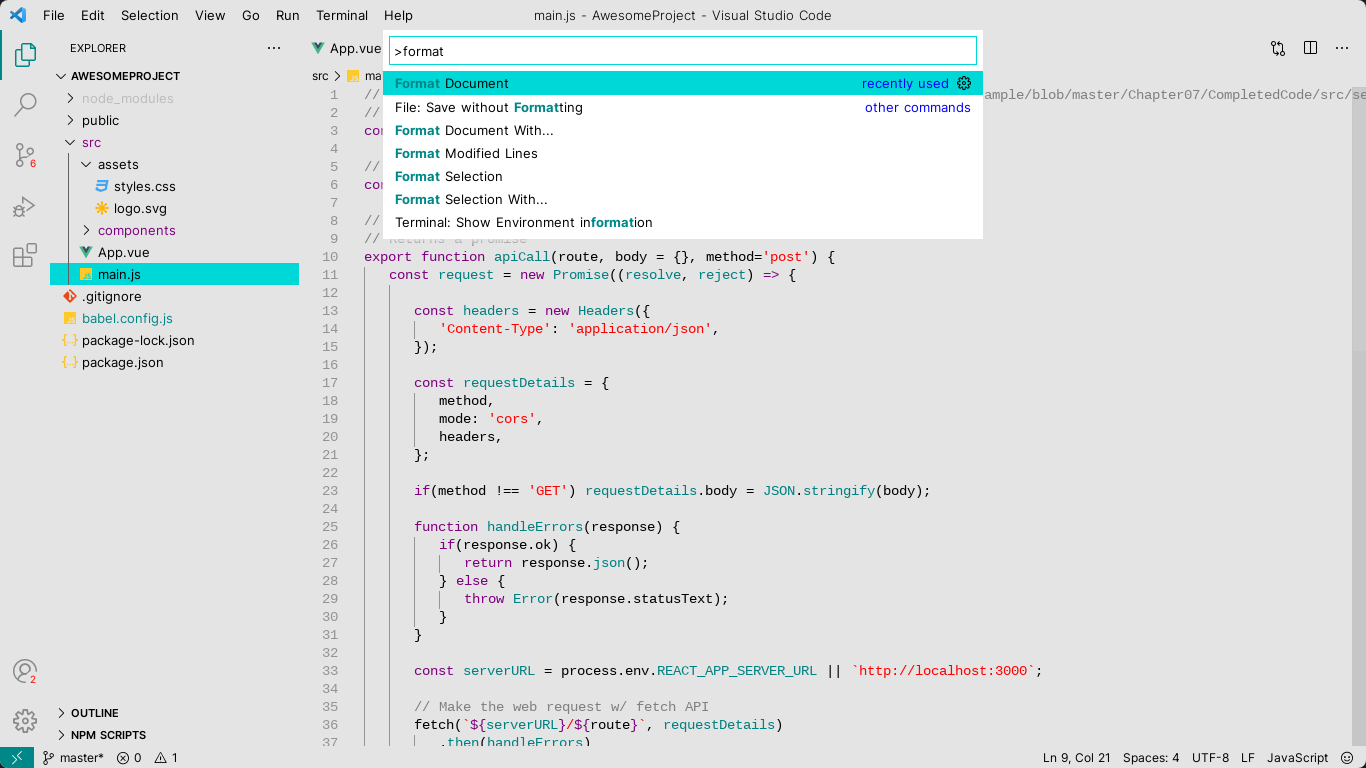Screen dimensions: 1366x768
Task: Open the Accounts menu icon
Action: 25,671
